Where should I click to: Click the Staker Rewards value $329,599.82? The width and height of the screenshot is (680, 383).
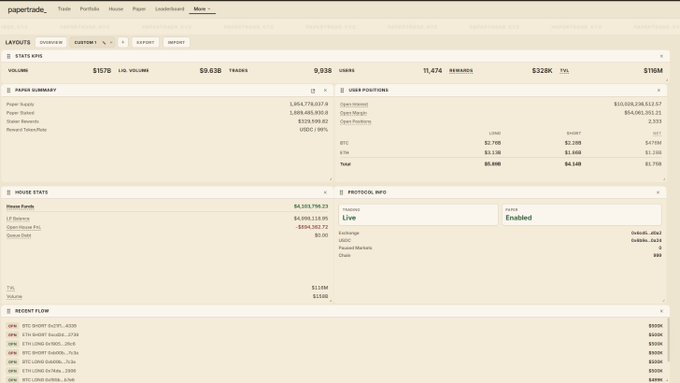313,121
